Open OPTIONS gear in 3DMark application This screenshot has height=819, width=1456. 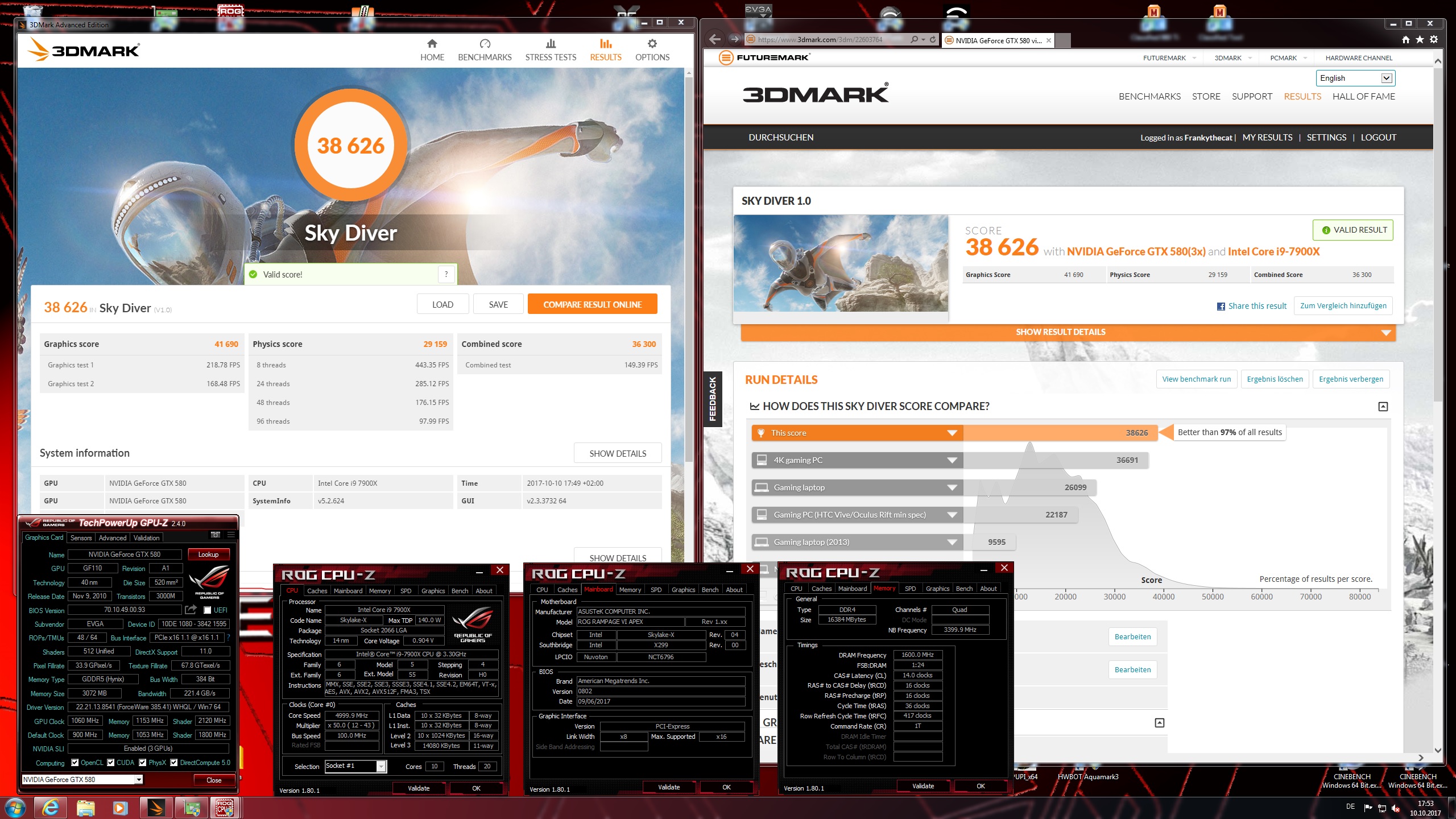(652, 50)
